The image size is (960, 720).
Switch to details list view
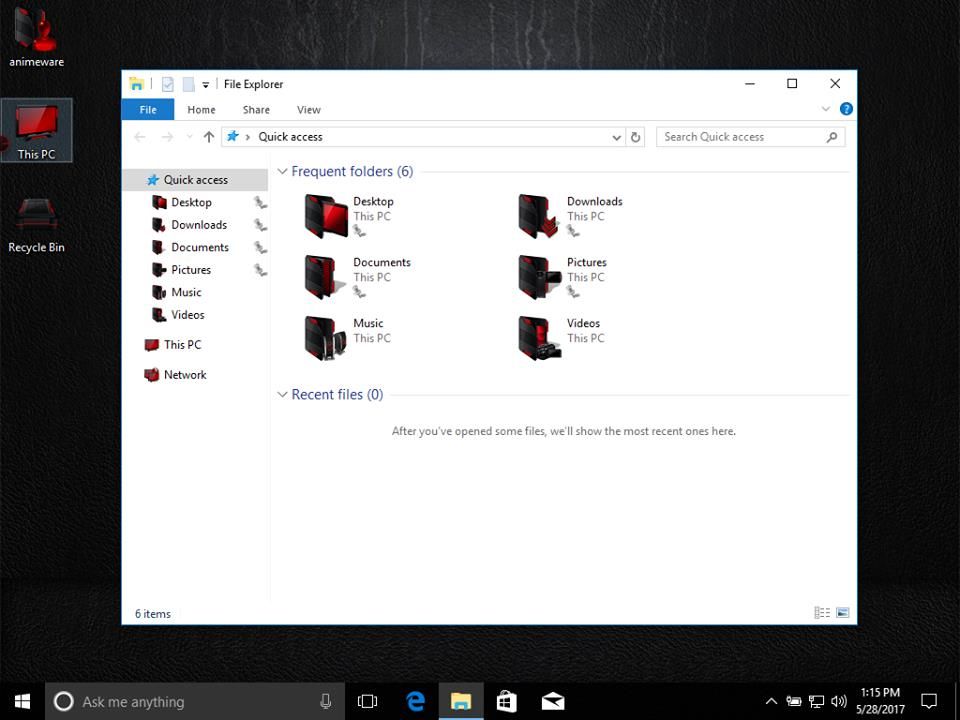pyautogui.click(x=822, y=613)
